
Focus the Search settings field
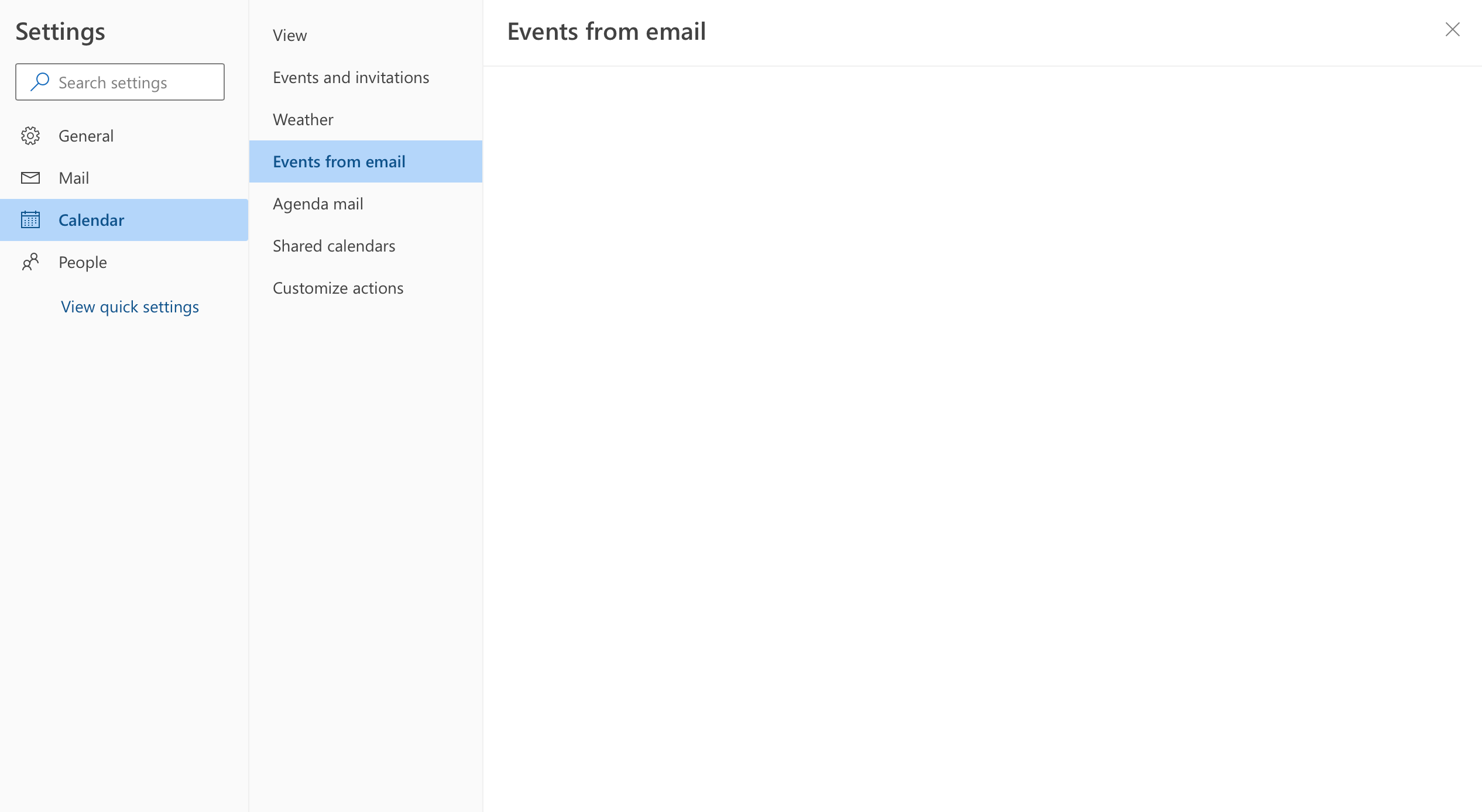[x=120, y=82]
